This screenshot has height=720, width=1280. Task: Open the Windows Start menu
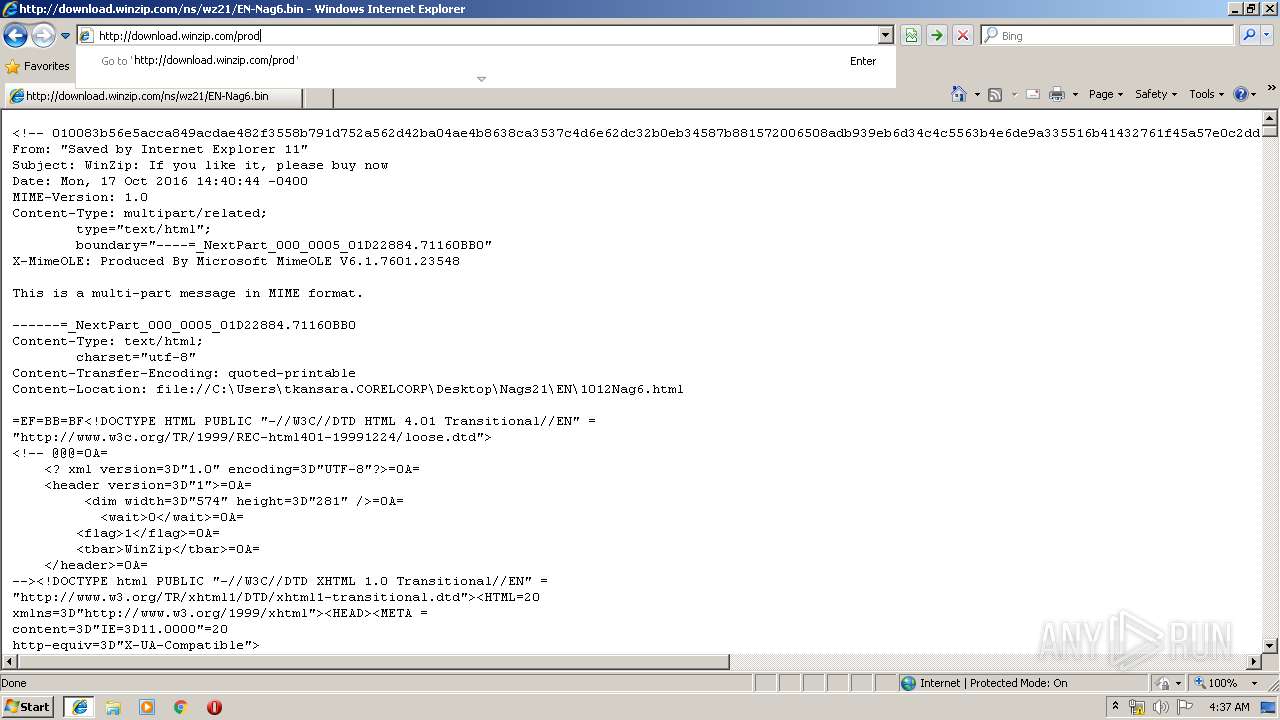pyautogui.click(x=28, y=706)
